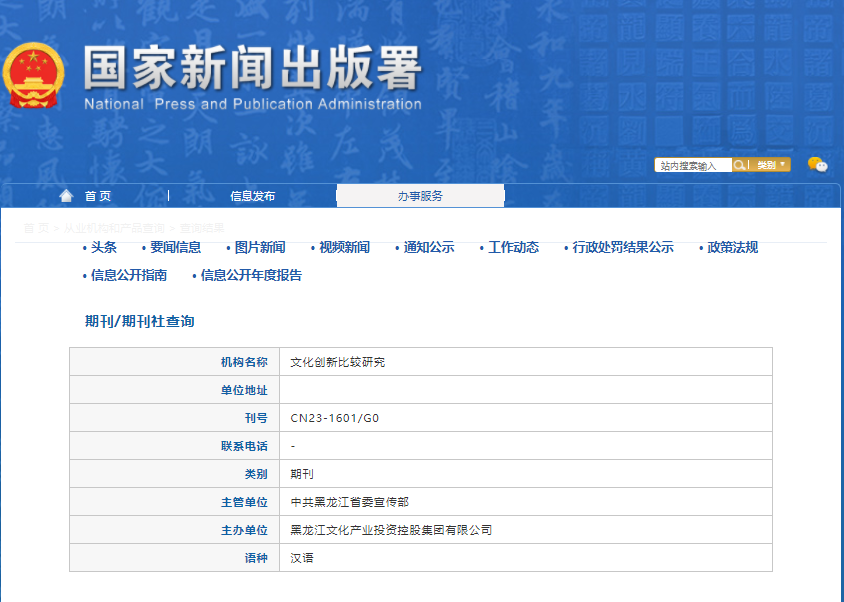Click the national emblem logo

(x=33, y=76)
